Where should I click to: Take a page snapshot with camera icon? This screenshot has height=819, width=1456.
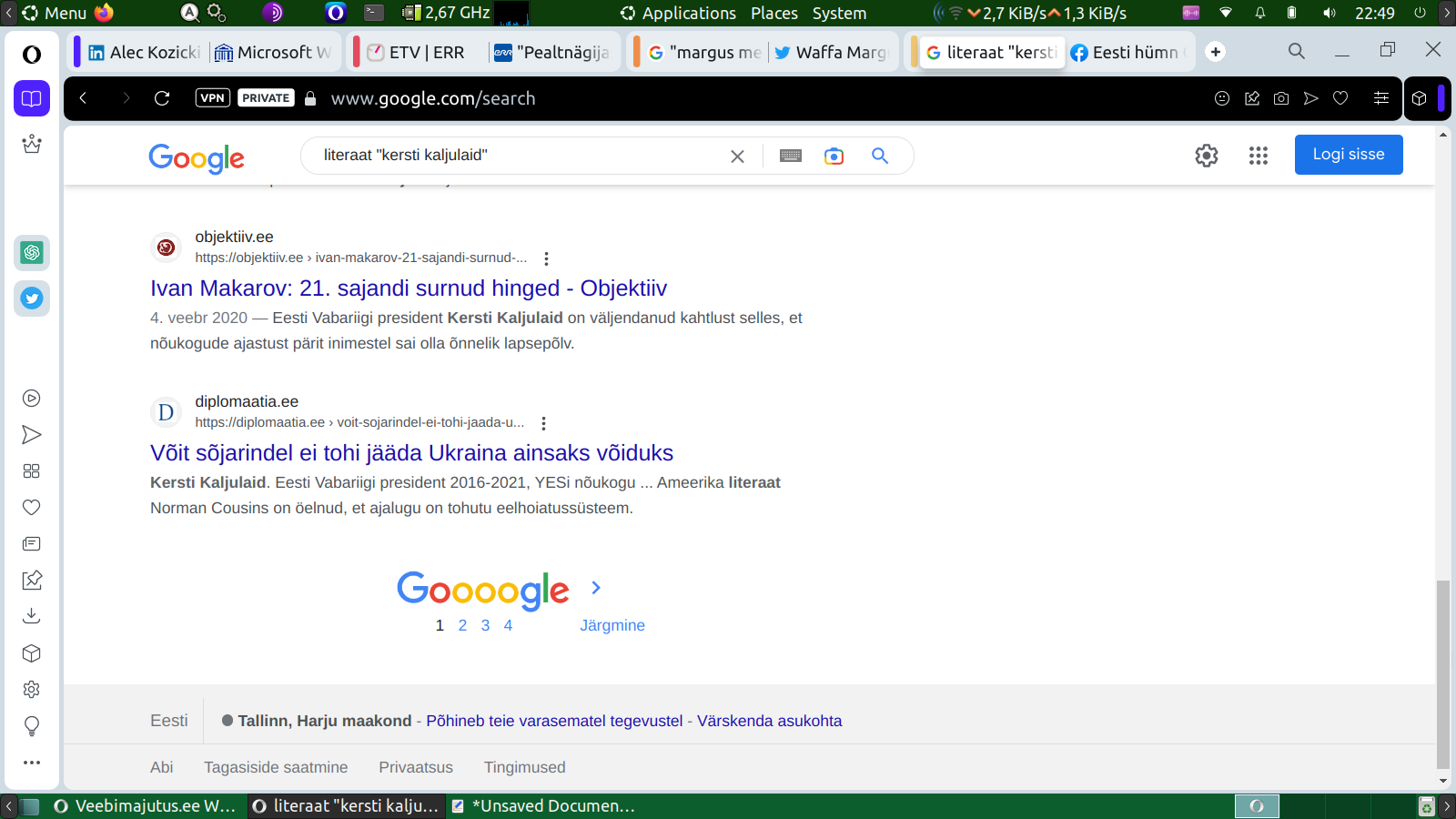(x=1281, y=98)
